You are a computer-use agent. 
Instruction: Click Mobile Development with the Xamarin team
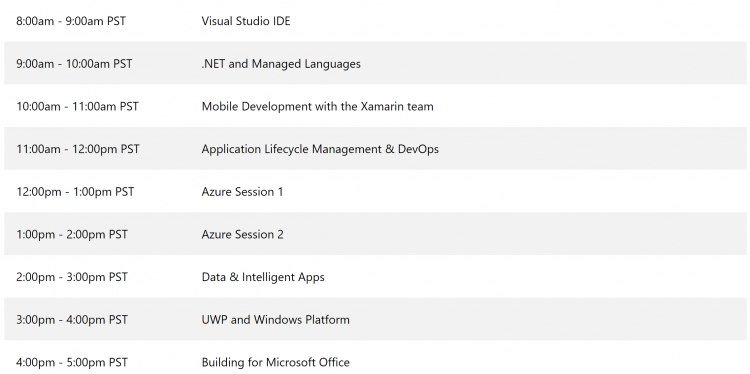318,106
